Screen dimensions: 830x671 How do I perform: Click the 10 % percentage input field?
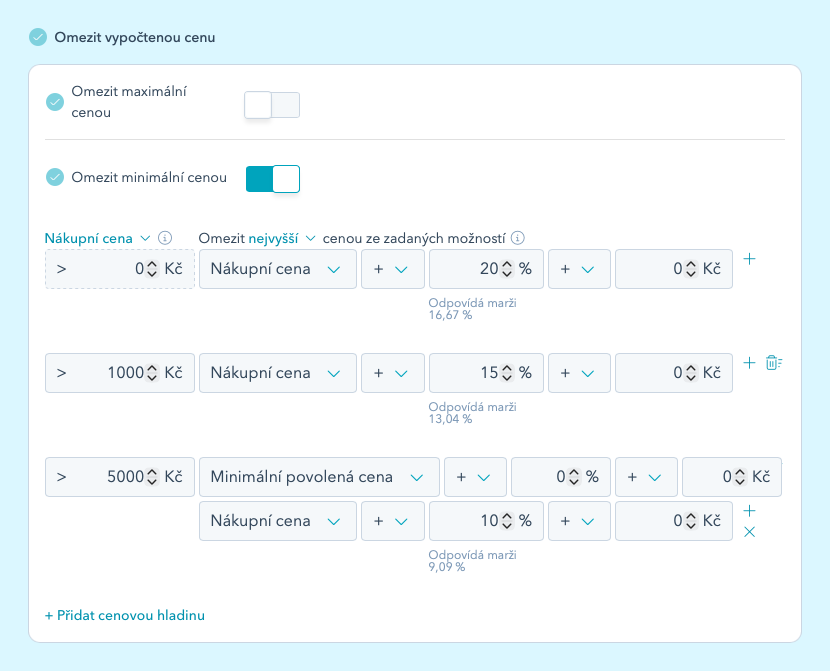tap(486, 521)
